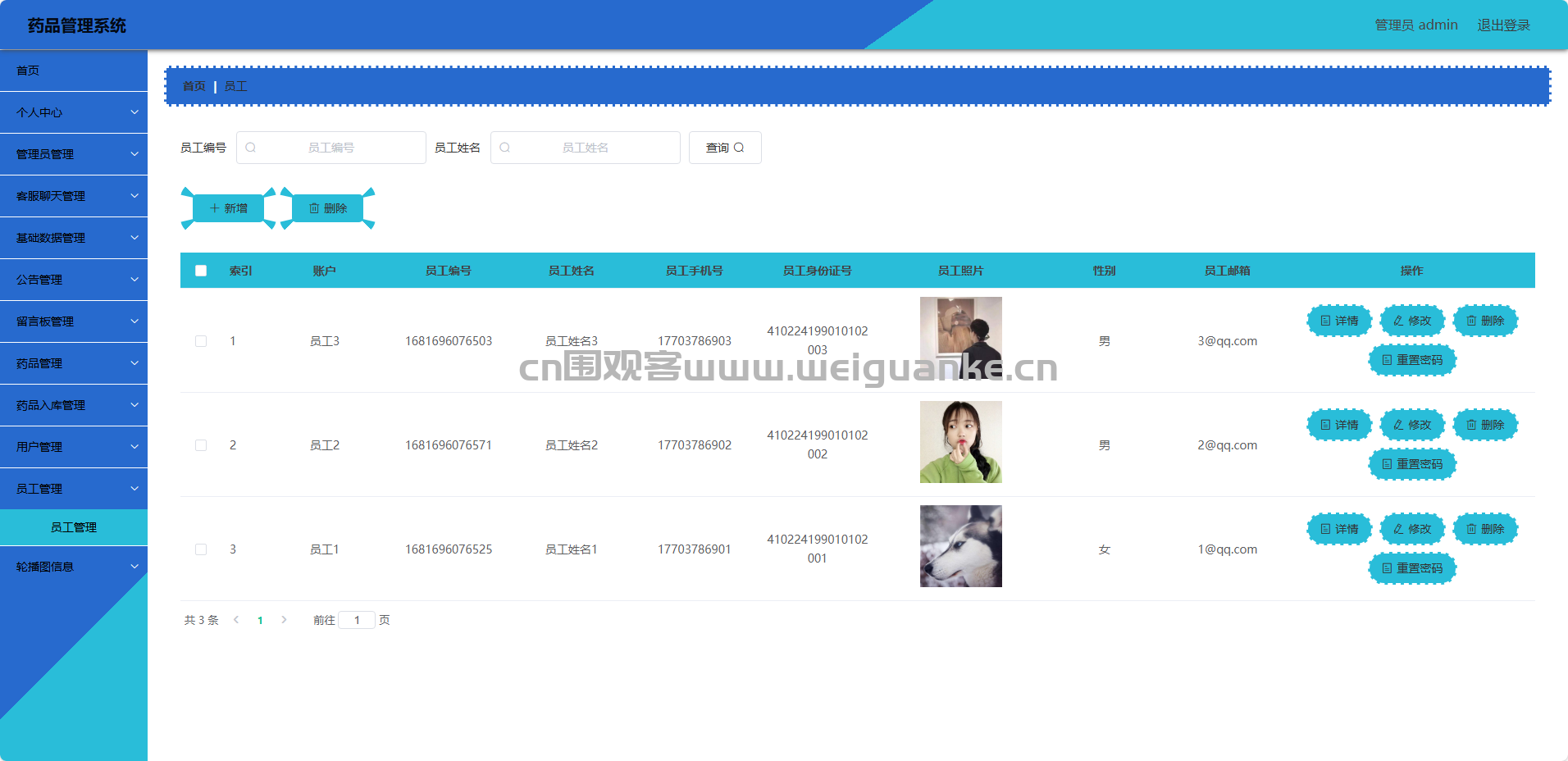The width and height of the screenshot is (1568, 761).
Task: Open 员工3's photo thumbnail
Action: pyautogui.click(x=961, y=338)
